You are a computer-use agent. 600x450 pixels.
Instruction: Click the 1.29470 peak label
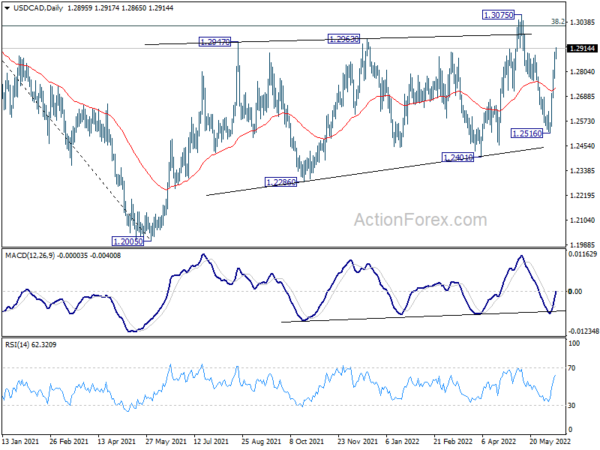(x=215, y=42)
